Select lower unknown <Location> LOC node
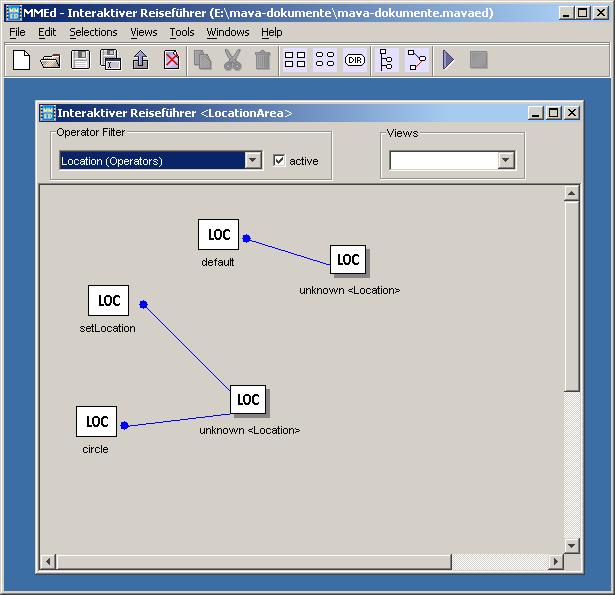The image size is (615, 595). coord(248,399)
